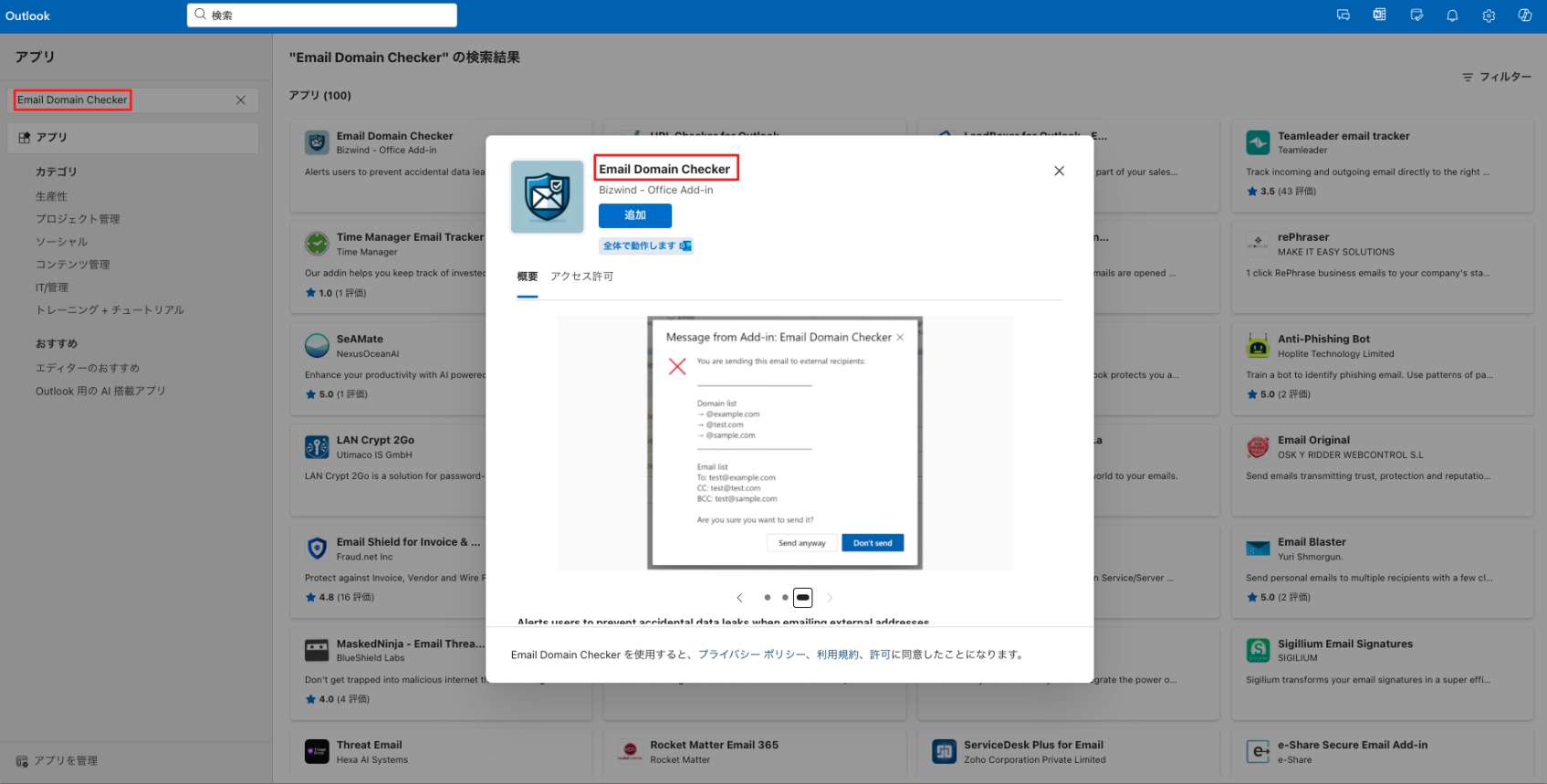Click the 全体で動作します badge
Viewport: 1547px width, 784px height.
pyautogui.click(x=646, y=246)
